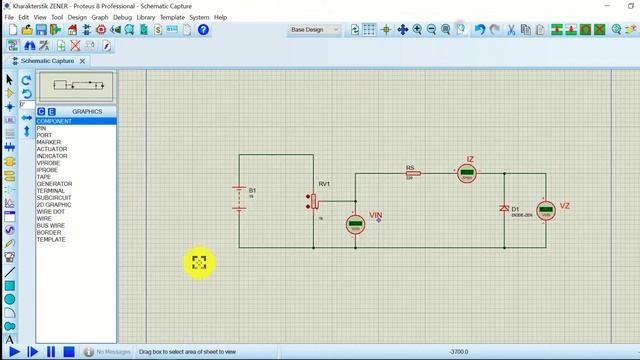The image size is (640, 360).
Task: Select the arrow Selection Mode tool
Action: point(10,80)
